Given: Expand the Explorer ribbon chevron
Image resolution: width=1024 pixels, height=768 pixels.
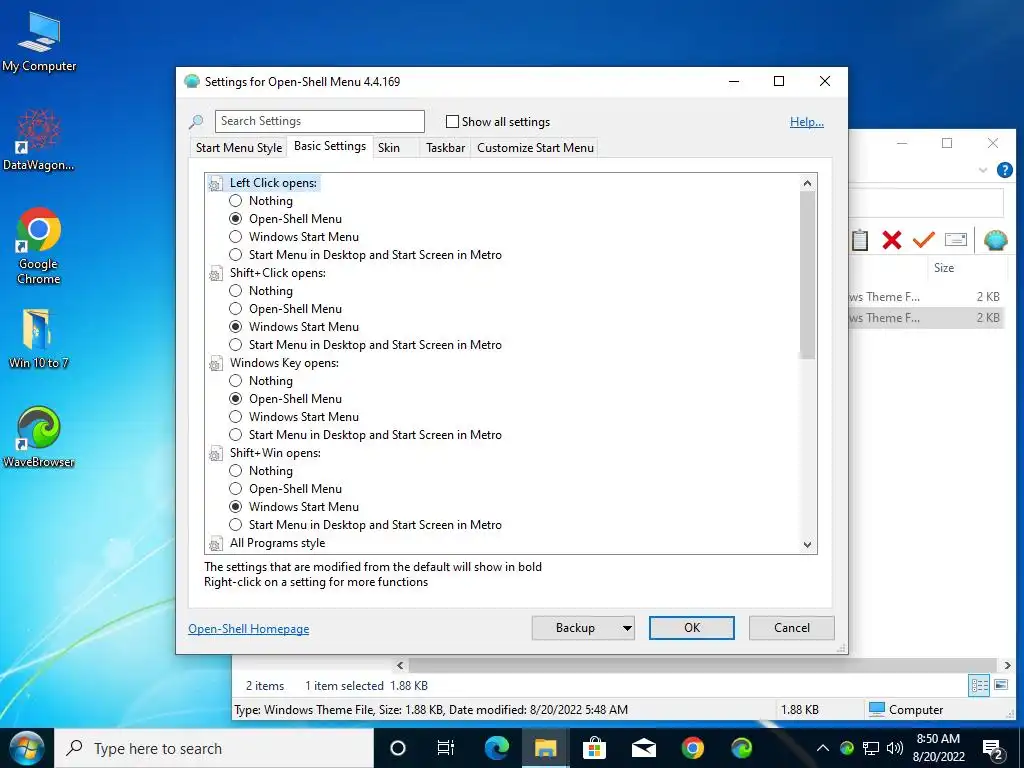Looking at the screenshot, I should tap(983, 170).
